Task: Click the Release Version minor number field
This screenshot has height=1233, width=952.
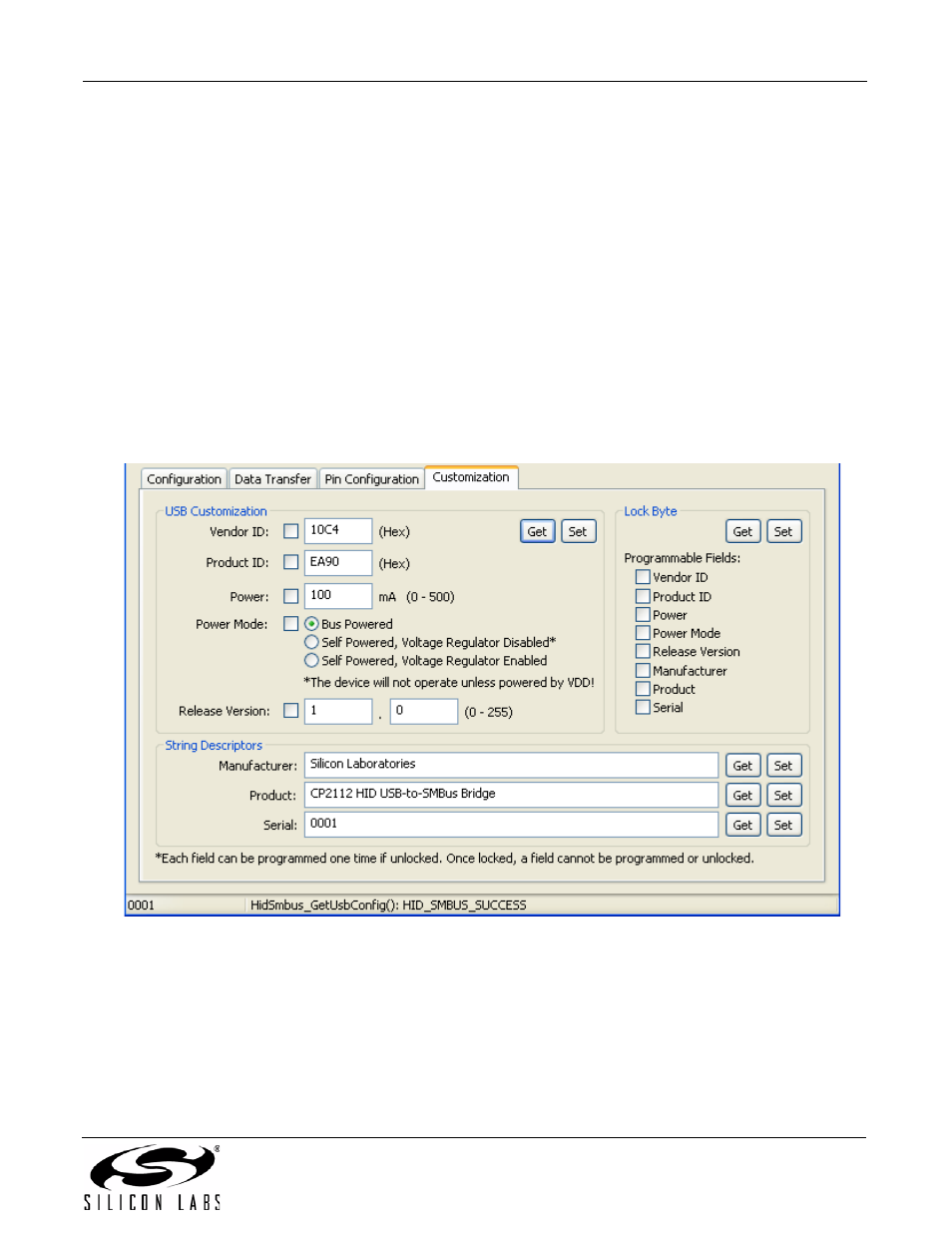Action: pos(424,711)
